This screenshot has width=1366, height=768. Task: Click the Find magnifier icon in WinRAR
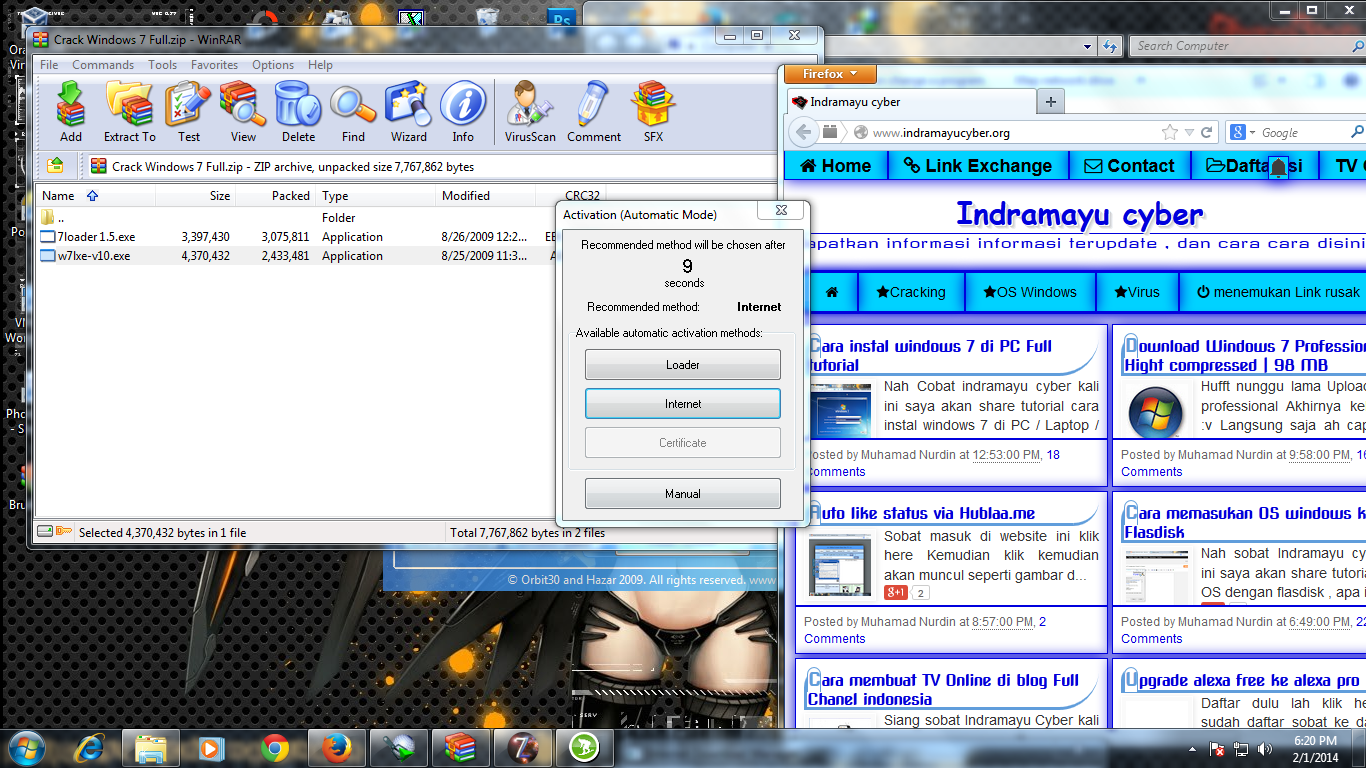click(353, 112)
